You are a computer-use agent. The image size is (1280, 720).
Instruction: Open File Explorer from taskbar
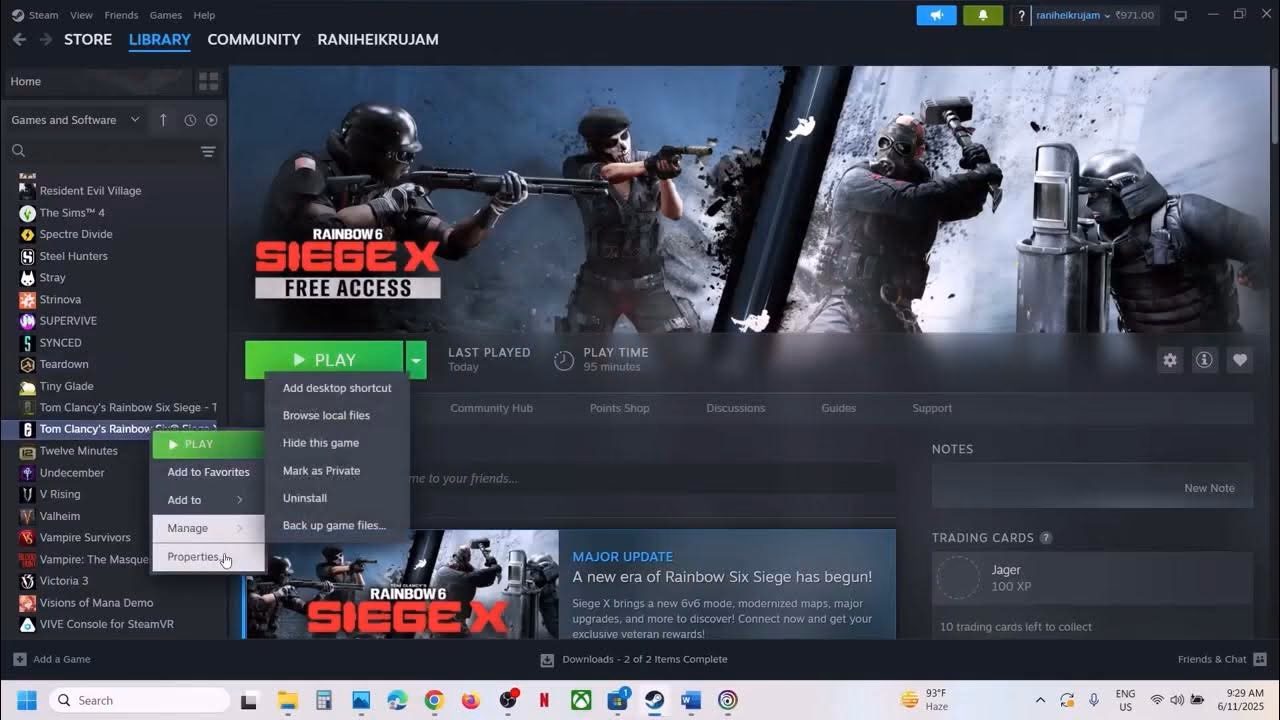click(287, 700)
